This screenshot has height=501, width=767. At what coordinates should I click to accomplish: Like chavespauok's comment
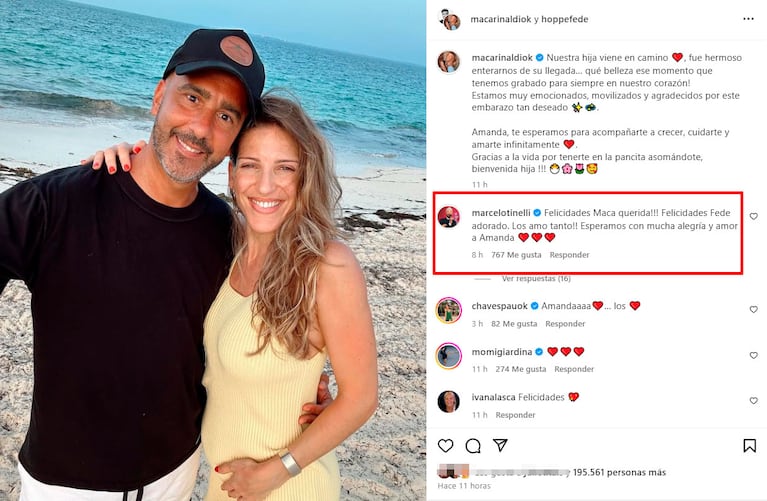click(x=753, y=310)
